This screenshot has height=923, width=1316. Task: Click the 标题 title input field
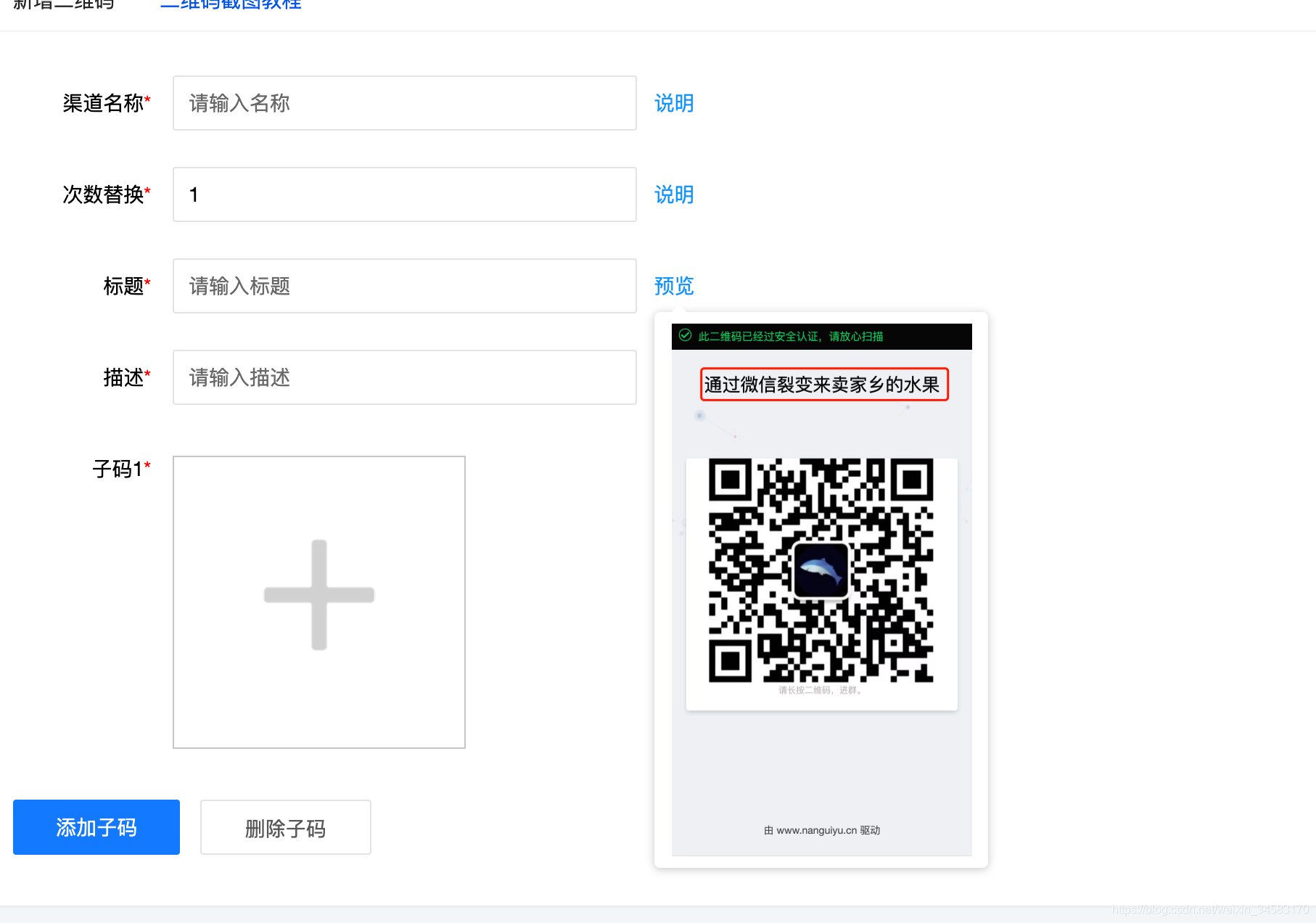[405, 286]
